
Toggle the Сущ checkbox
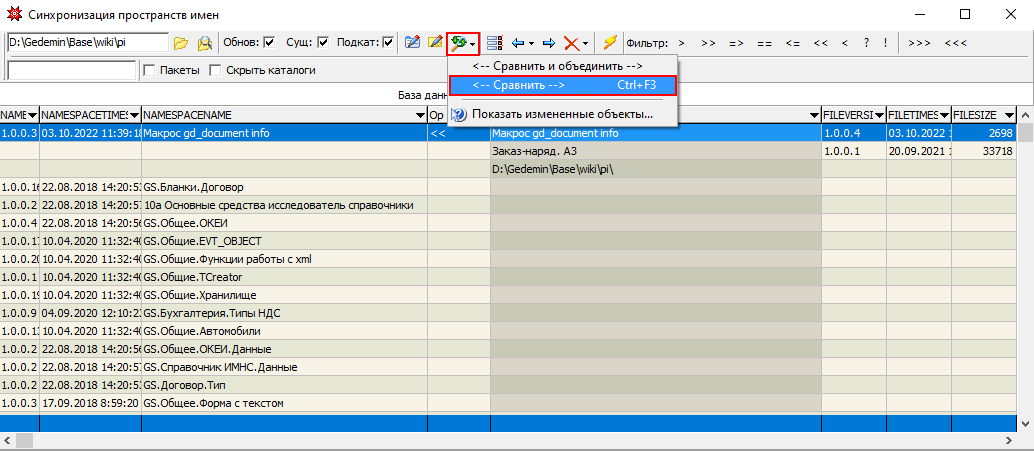(x=323, y=43)
